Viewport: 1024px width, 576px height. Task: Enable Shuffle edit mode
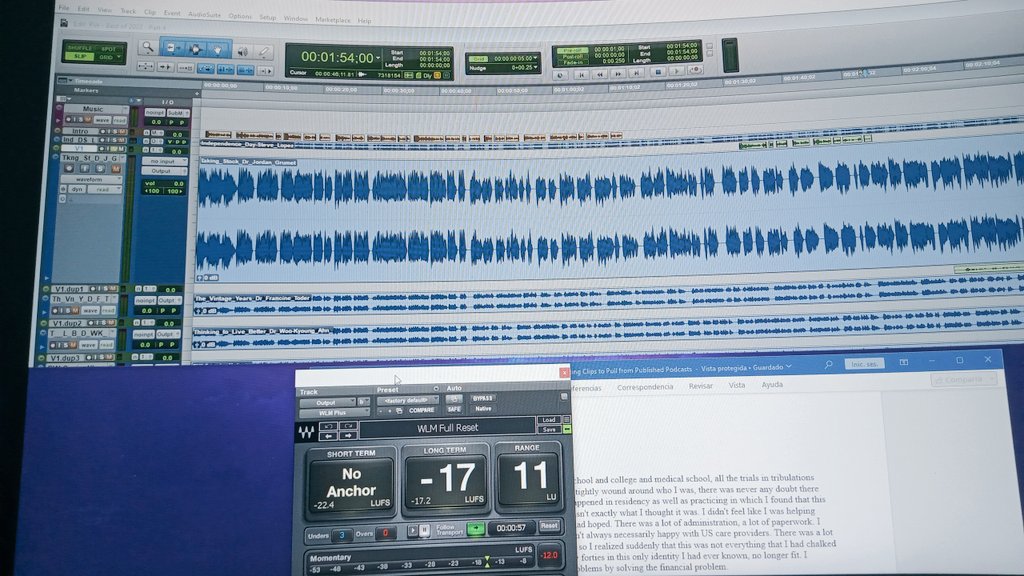click(x=80, y=48)
